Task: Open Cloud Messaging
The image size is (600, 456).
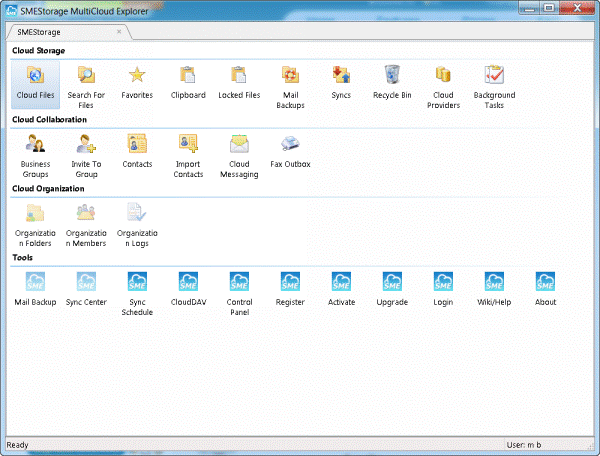Action: (239, 155)
